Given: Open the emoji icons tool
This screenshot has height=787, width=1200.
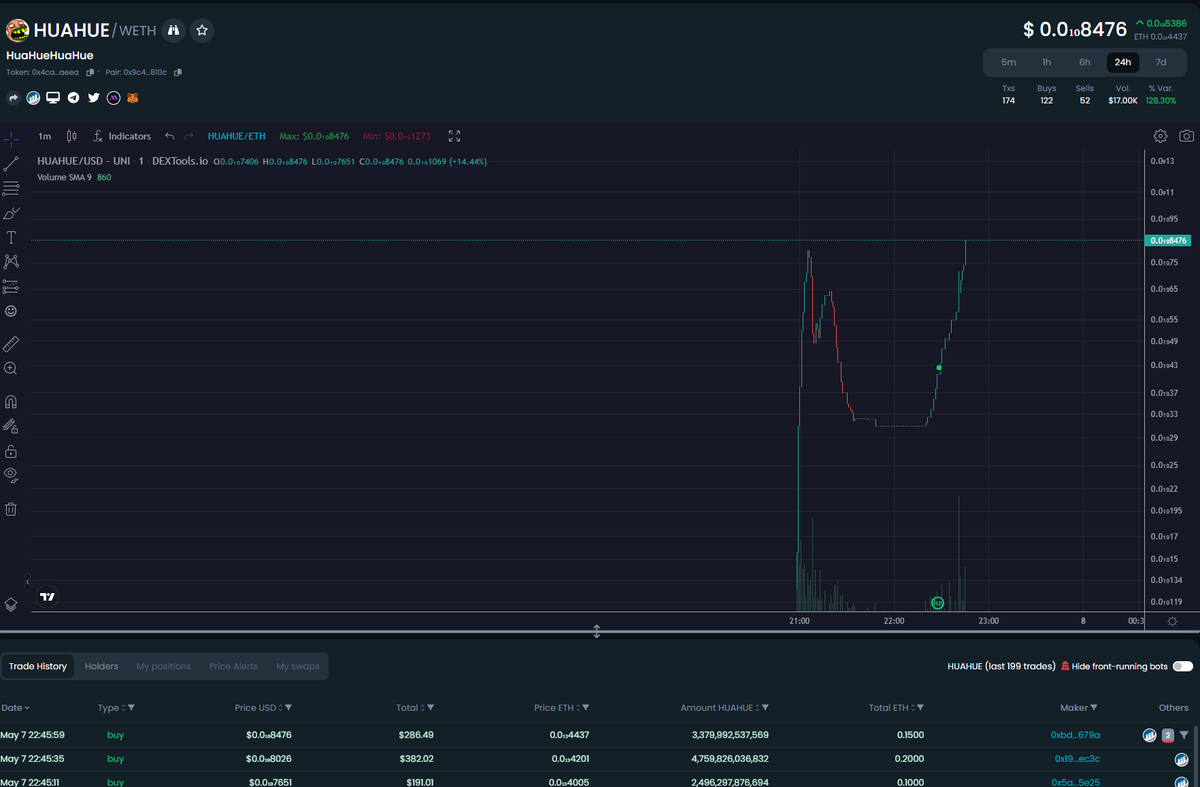Looking at the screenshot, I should point(11,311).
